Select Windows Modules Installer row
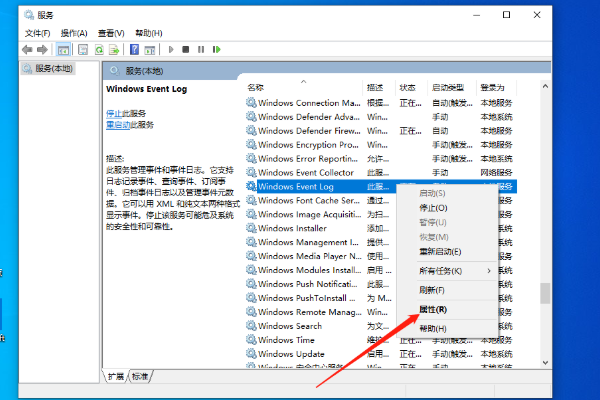600x400 pixels. point(381,270)
